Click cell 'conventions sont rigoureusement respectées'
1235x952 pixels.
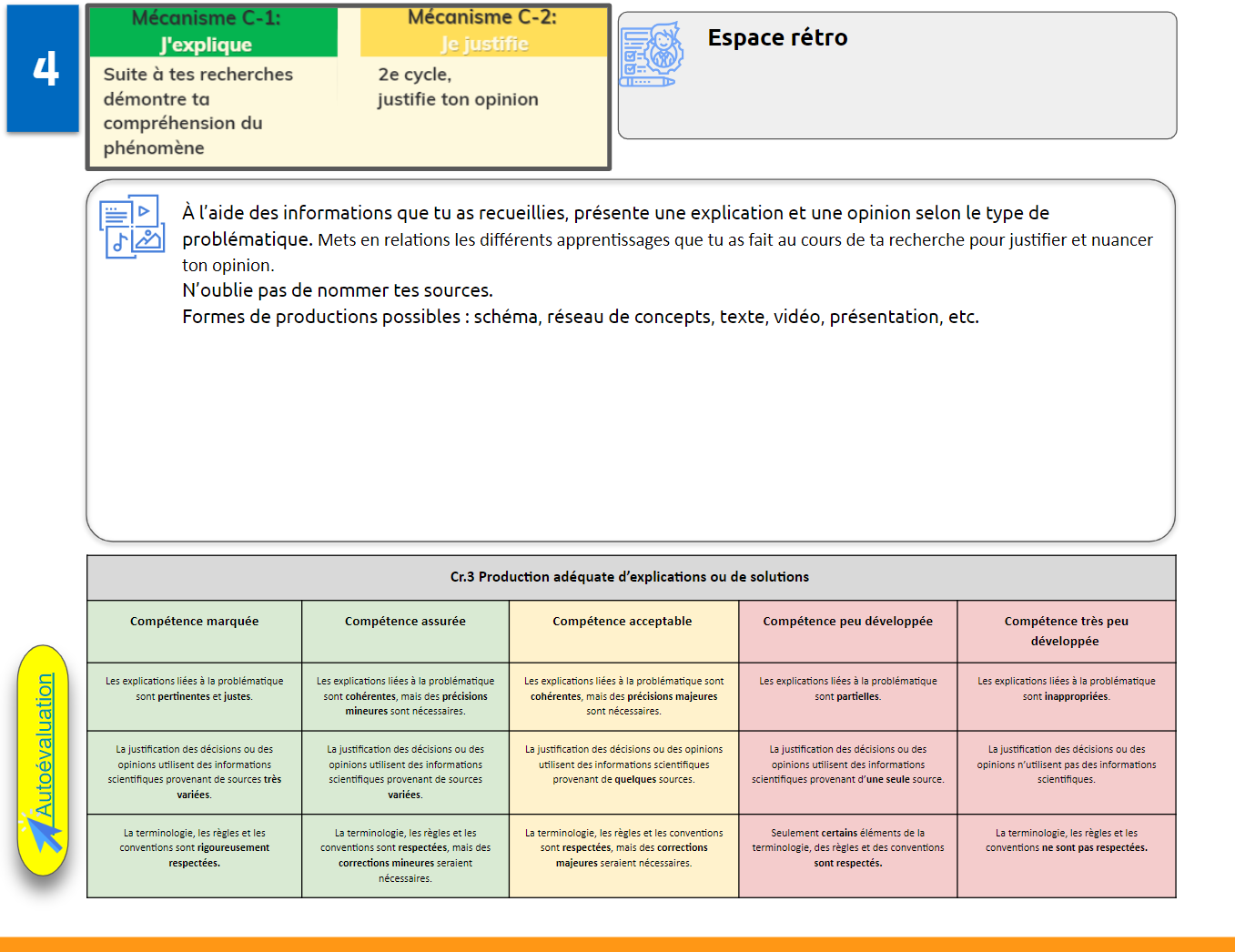click(194, 856)
